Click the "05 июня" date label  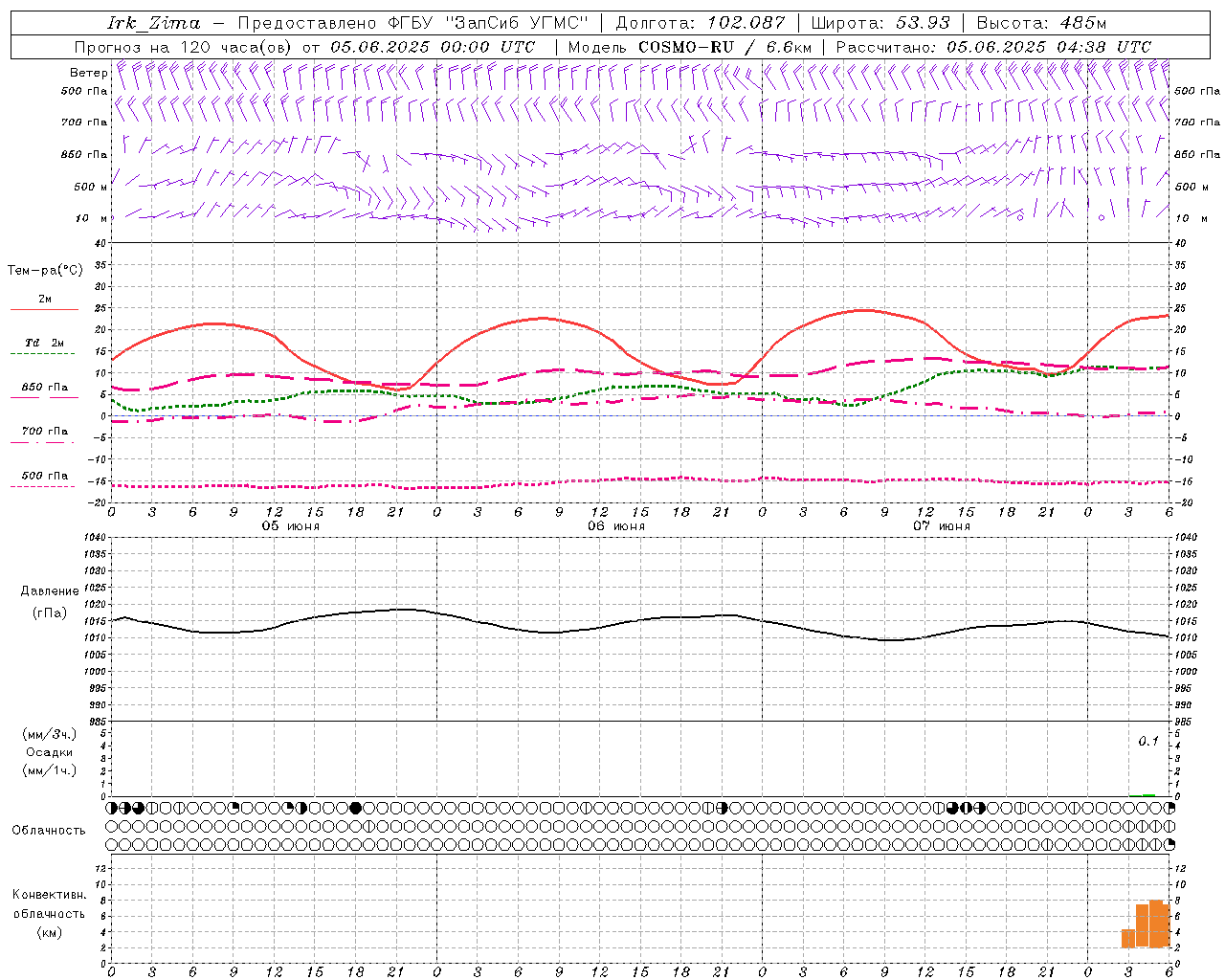click(292, 525)
